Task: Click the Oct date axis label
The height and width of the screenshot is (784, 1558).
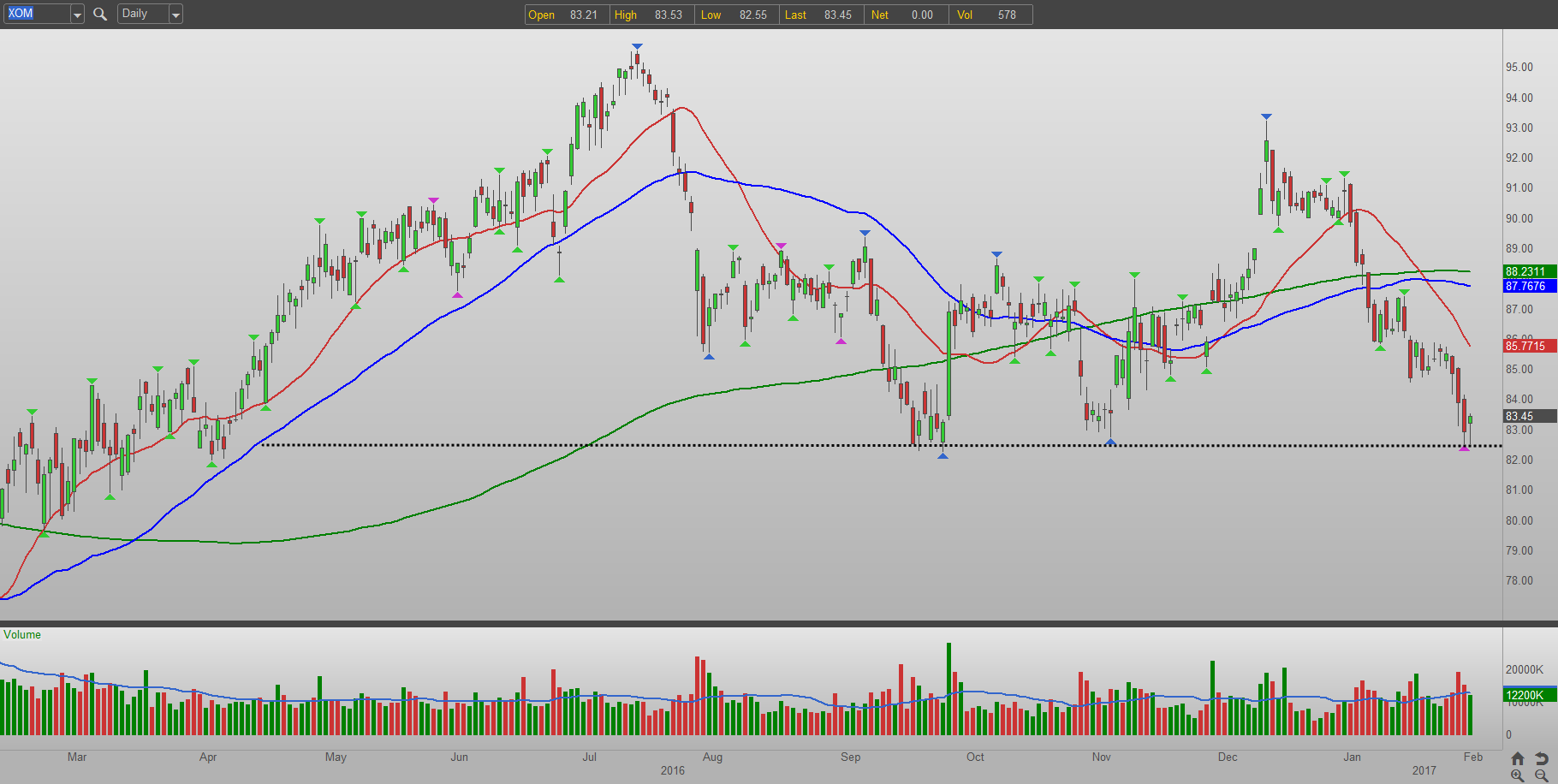Action: (x=975, y=757)
